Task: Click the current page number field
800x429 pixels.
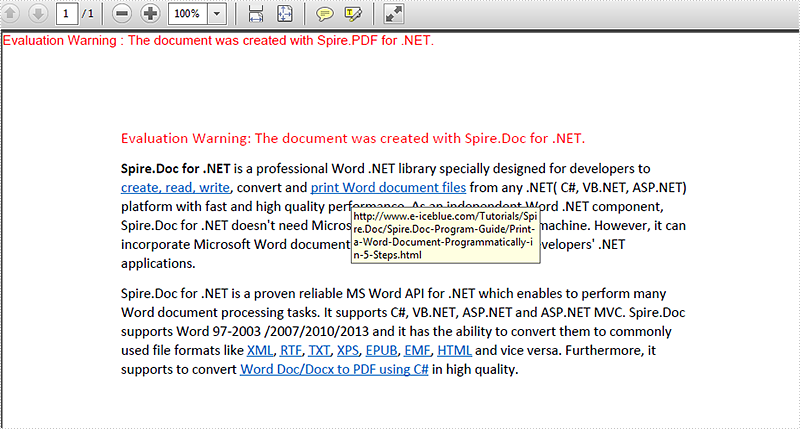Action: click(66, 14)
